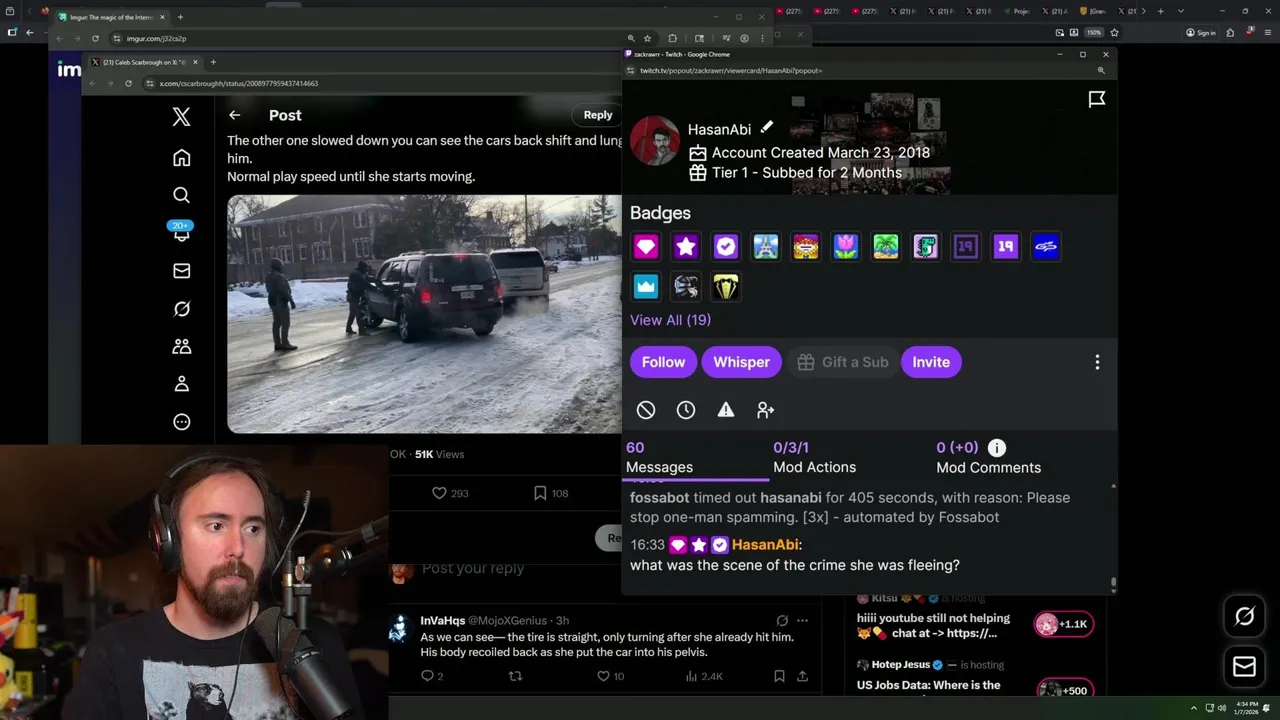Click the blue crown badge
1280x720 pixels.
point(646,287)
